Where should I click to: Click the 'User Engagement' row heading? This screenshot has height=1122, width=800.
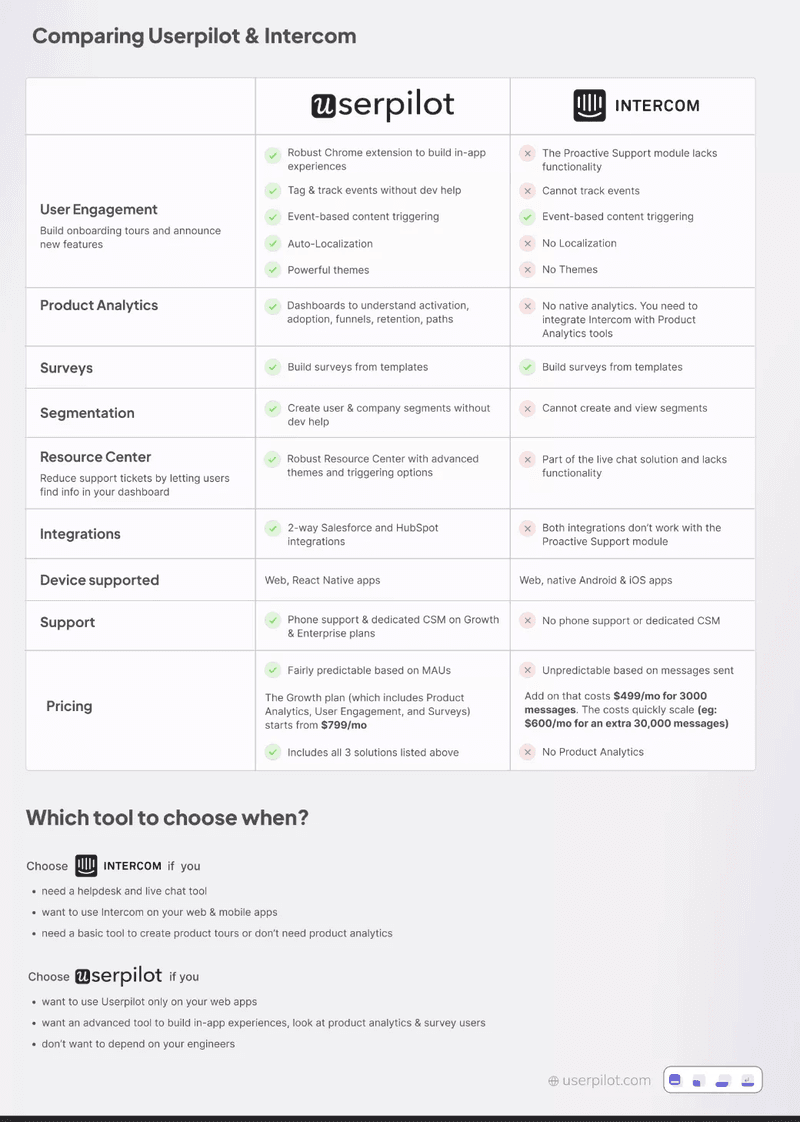(99, 210)
